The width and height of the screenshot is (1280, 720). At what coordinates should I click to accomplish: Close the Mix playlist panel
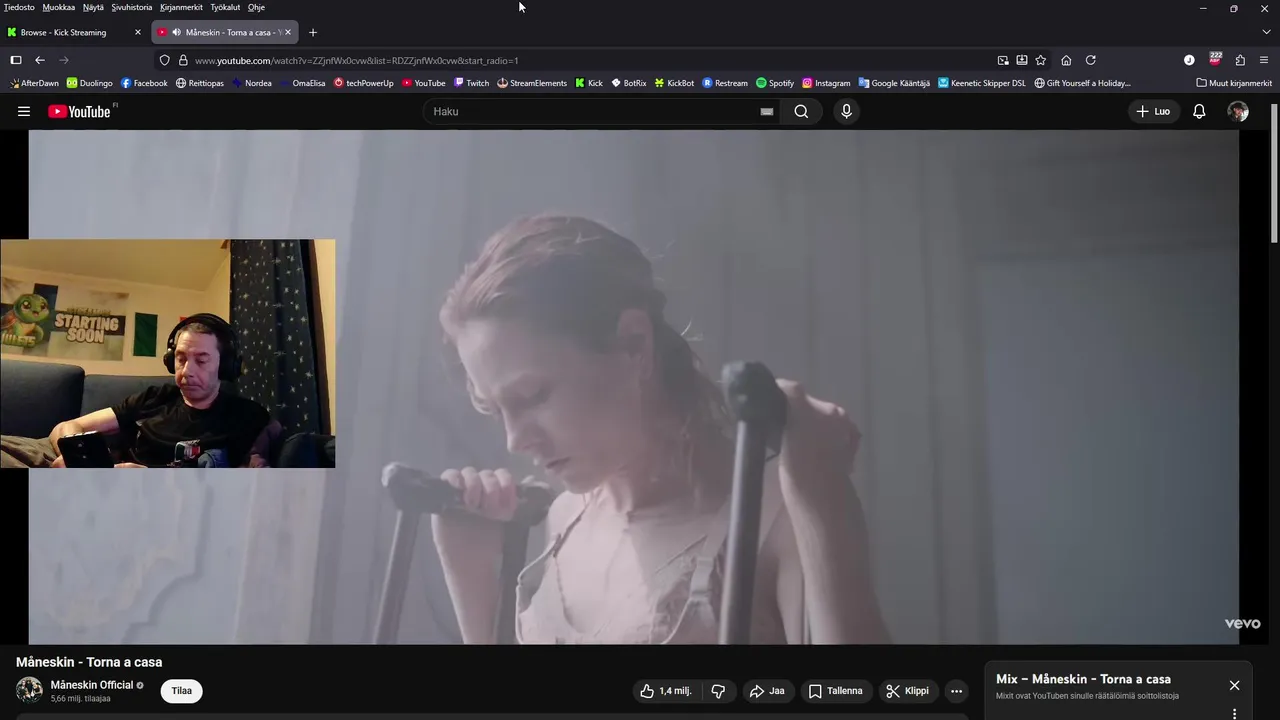[x=1234, y=685]
